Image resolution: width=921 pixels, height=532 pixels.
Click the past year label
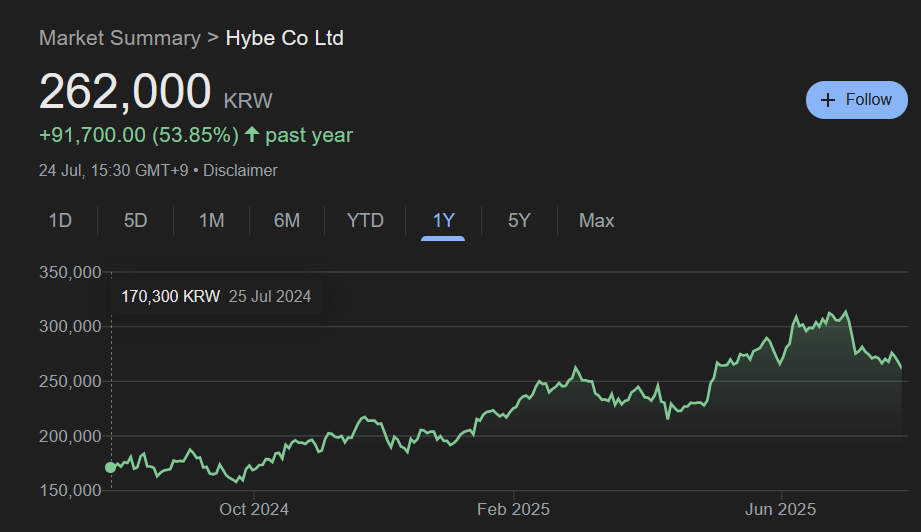pos(309,135)
